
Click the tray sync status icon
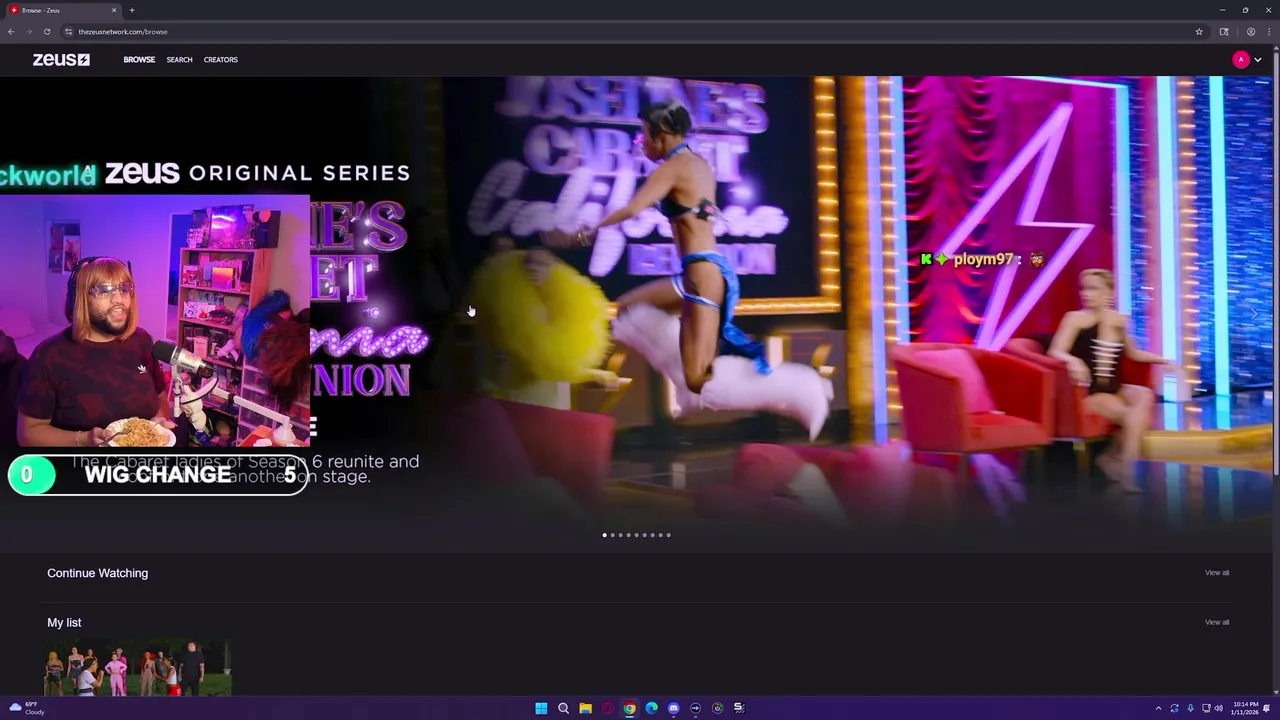[1174, 708]
